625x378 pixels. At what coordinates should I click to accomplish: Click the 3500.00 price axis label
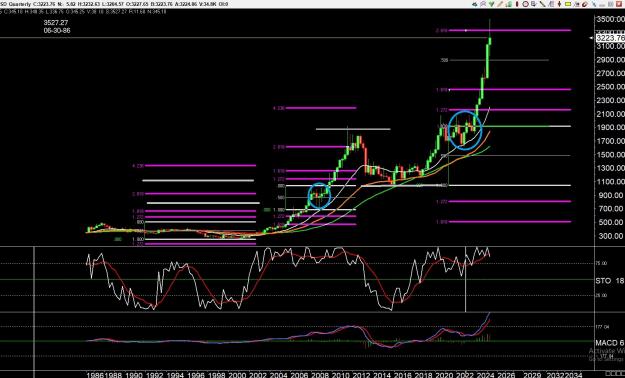pyautogui.click(x=610, y=19)
